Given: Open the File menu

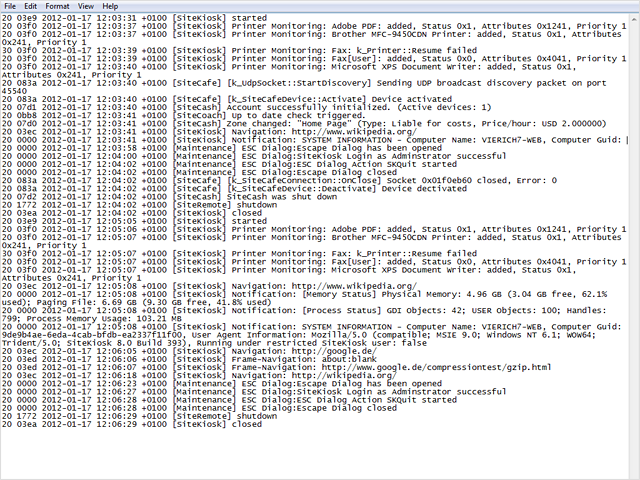Looking at the screenshot, I should [10, 6].
